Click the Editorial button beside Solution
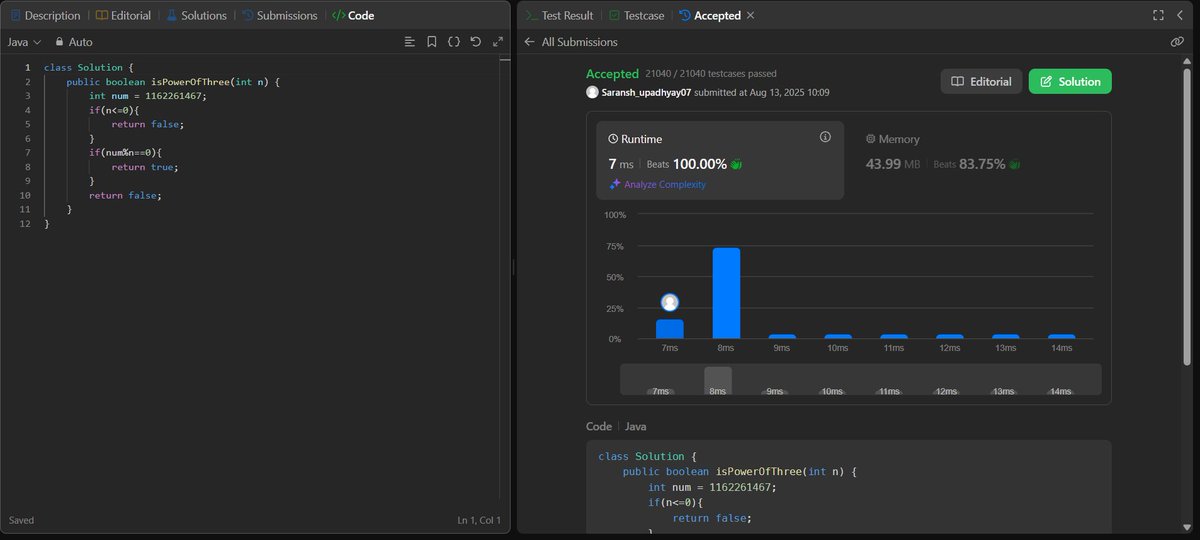 981,81
